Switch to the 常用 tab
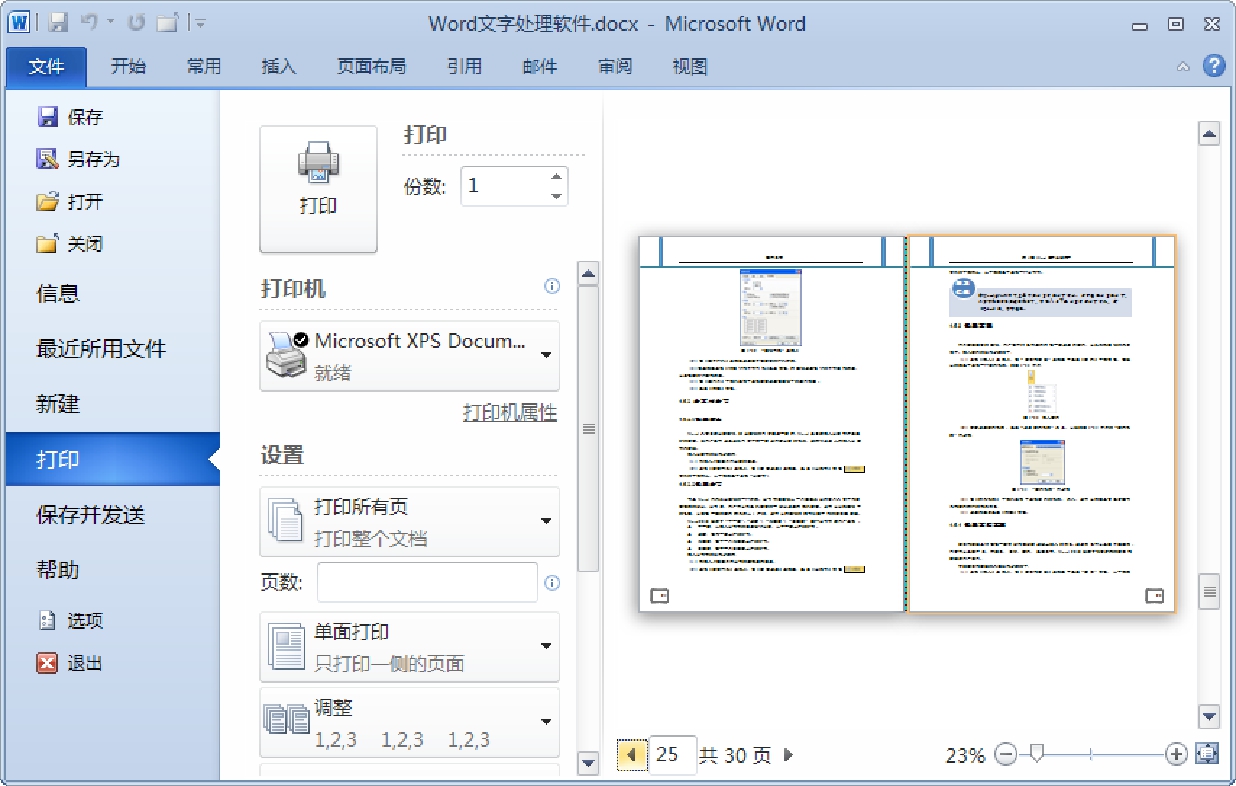The image size is (1236, 786). point(203,66)
